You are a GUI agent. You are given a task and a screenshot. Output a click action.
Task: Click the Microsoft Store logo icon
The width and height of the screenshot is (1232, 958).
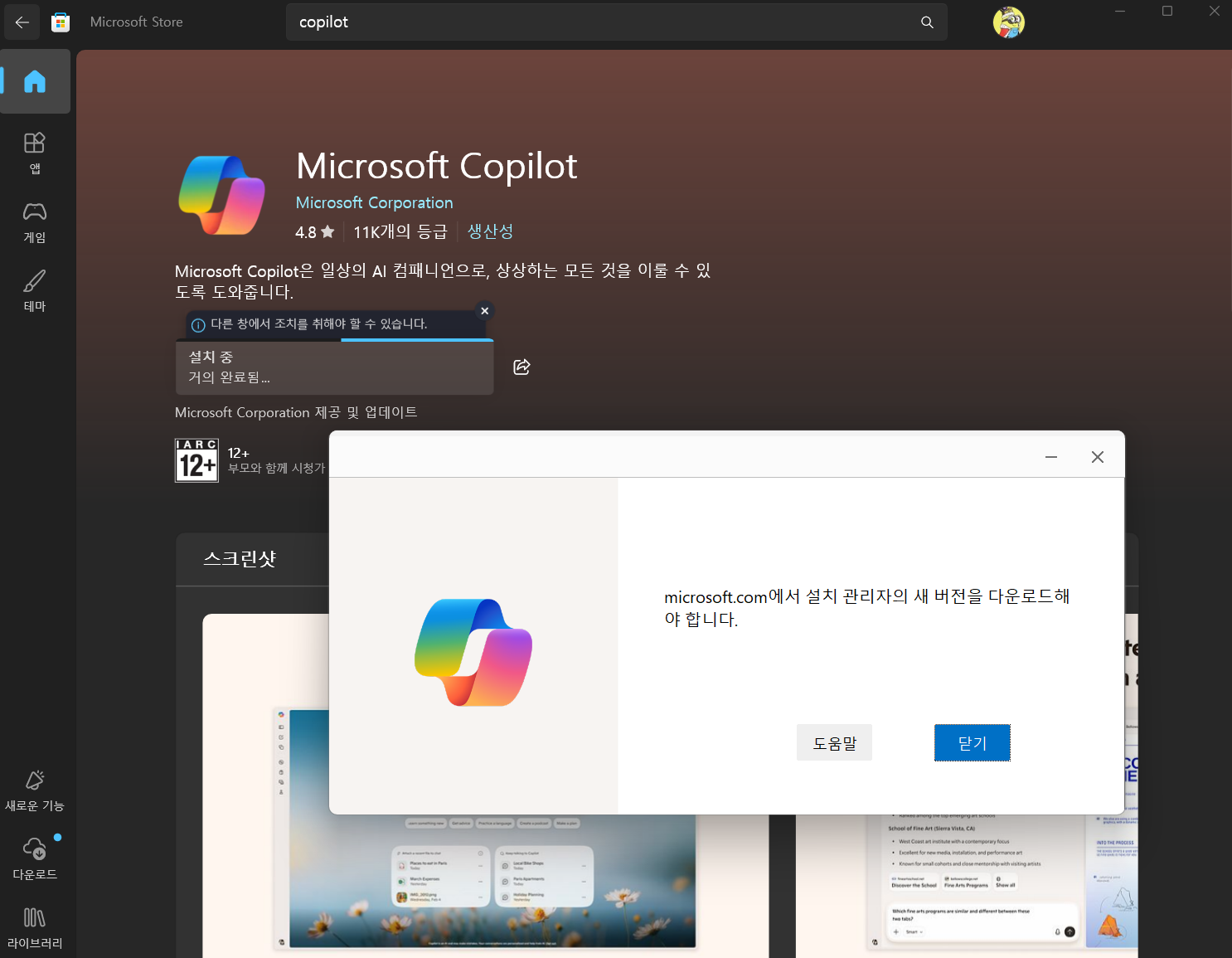pyautogui.click(x=61, y=22)
